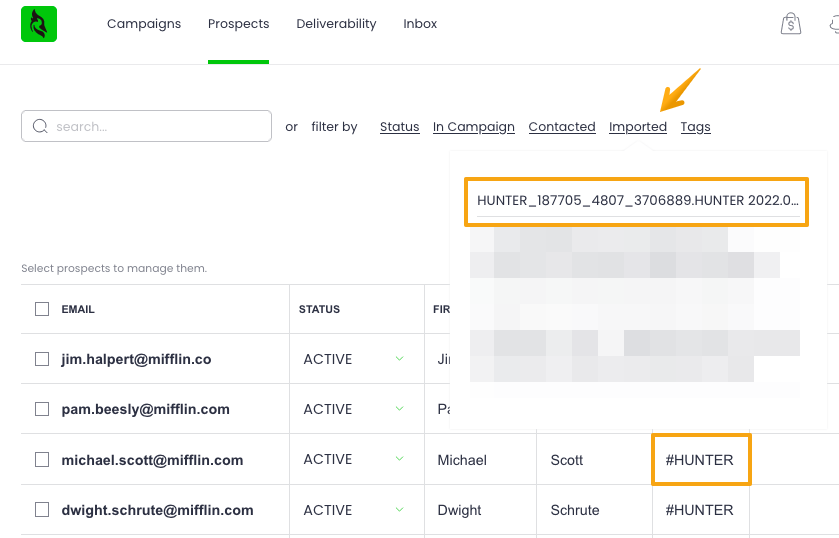Open the Inbox tab

tap(420, 24)
